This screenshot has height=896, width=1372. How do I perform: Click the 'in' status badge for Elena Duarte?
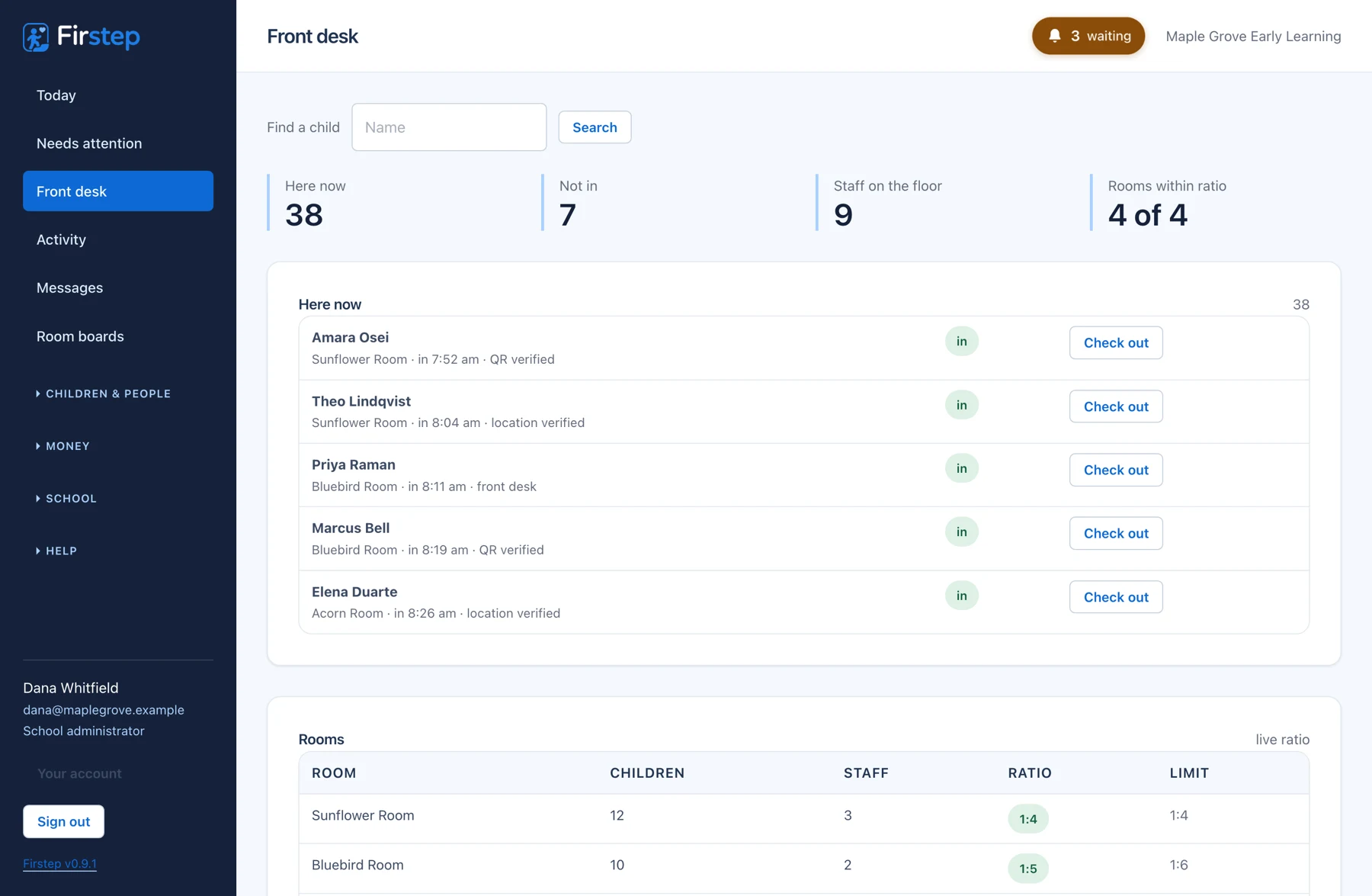[x=962, y=596]
